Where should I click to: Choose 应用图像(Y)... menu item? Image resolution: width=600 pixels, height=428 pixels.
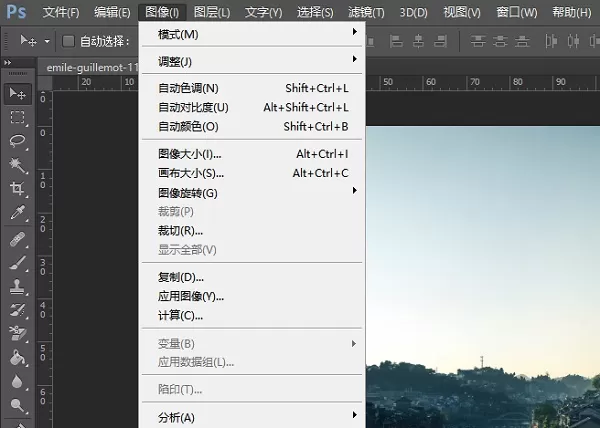(252, 296)
